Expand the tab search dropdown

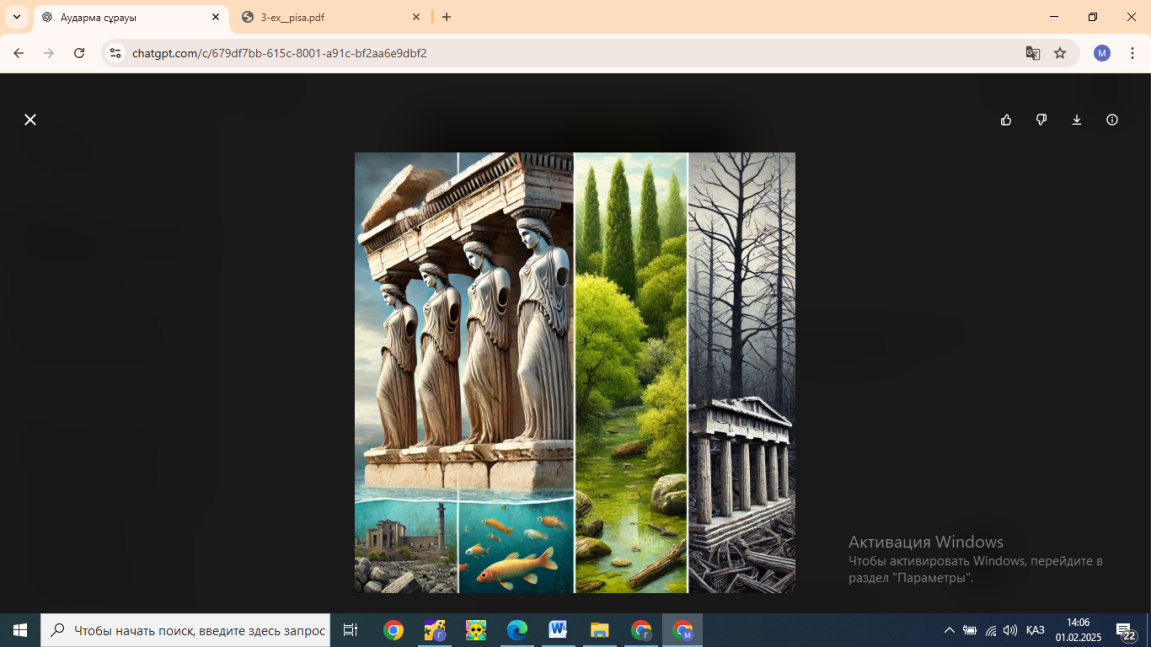pyautogui.click(x=16, y=17)
